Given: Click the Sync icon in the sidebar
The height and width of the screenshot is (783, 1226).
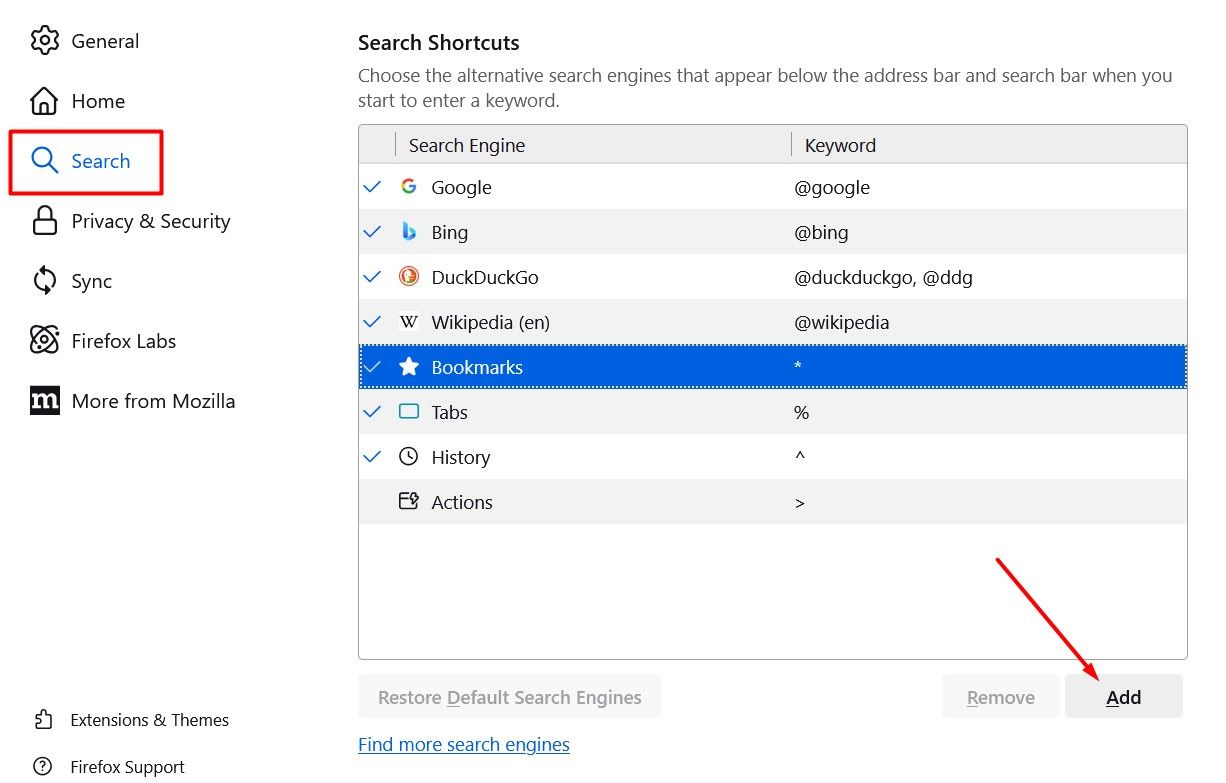Looking at the screenshot, I should [x=44, y=281].
